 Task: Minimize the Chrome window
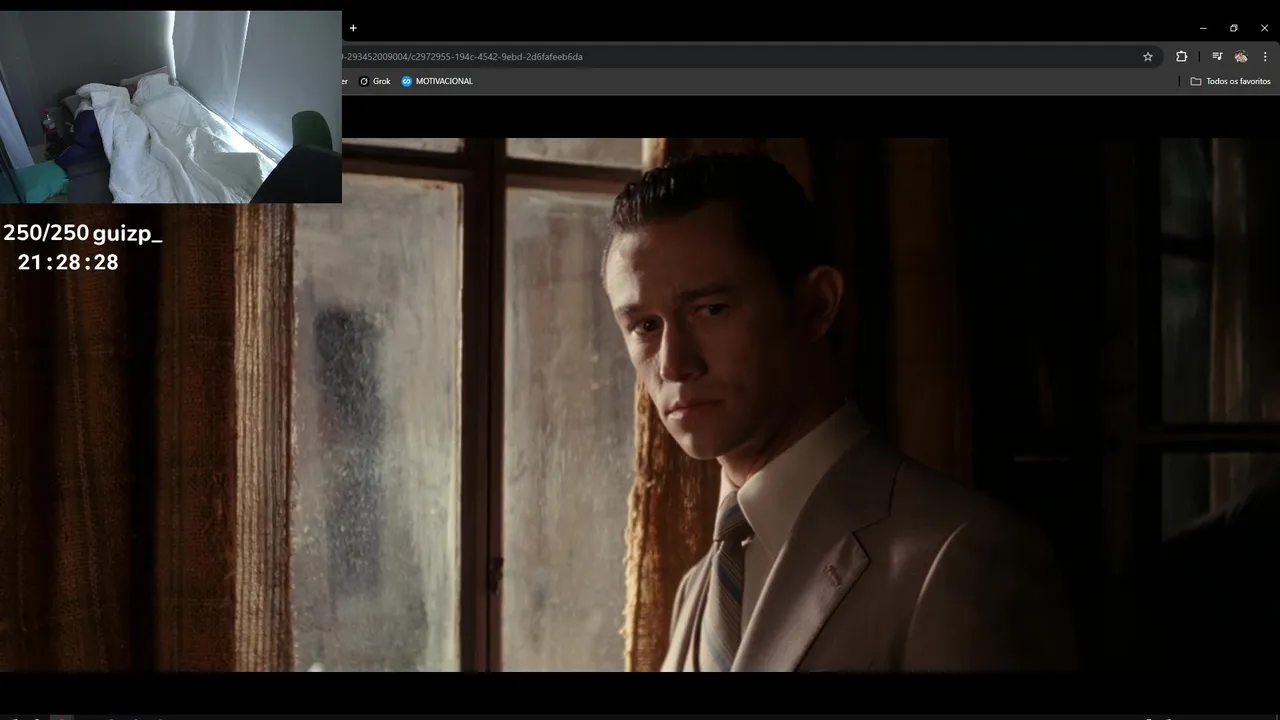pyautogui.click(x=1203, y=28)
